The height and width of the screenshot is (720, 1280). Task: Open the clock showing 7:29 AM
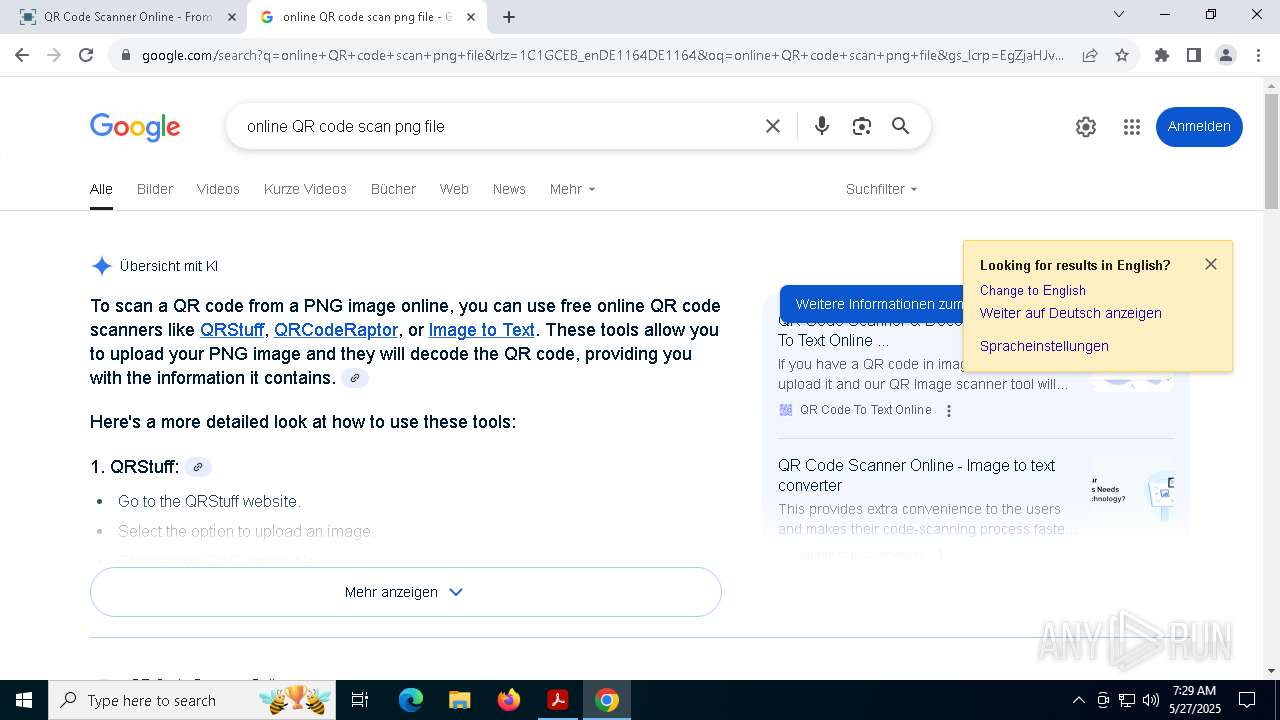[x=1195, y=700]
